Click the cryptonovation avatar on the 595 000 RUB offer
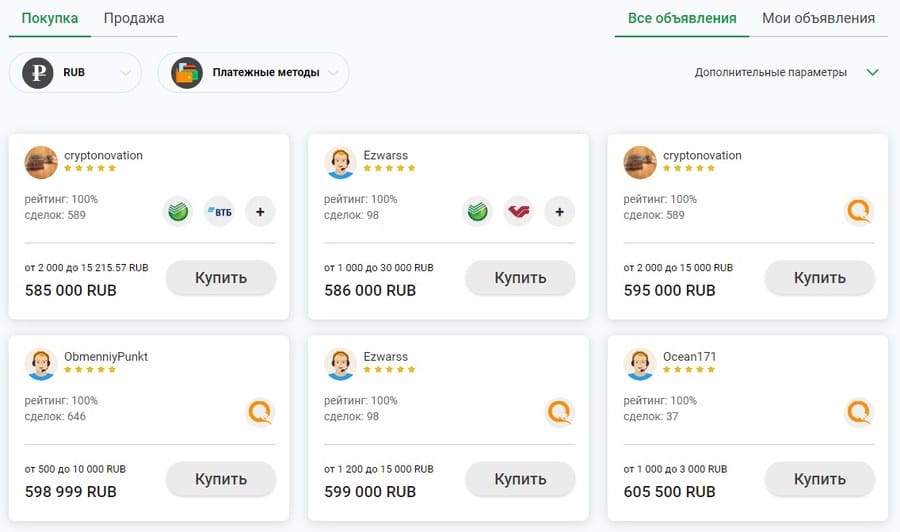Viewport: 900px width, 532px height. pos(641,162)
